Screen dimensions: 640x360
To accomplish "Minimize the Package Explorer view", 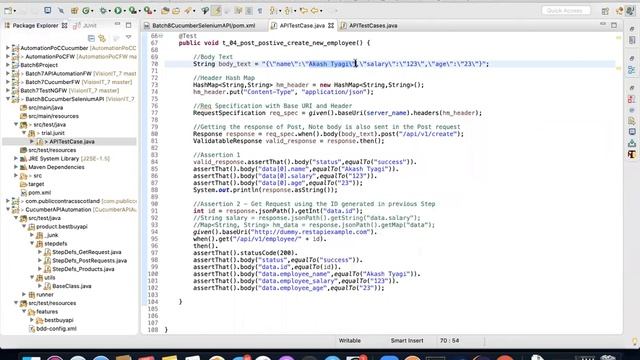I will [x=118, y=25].
